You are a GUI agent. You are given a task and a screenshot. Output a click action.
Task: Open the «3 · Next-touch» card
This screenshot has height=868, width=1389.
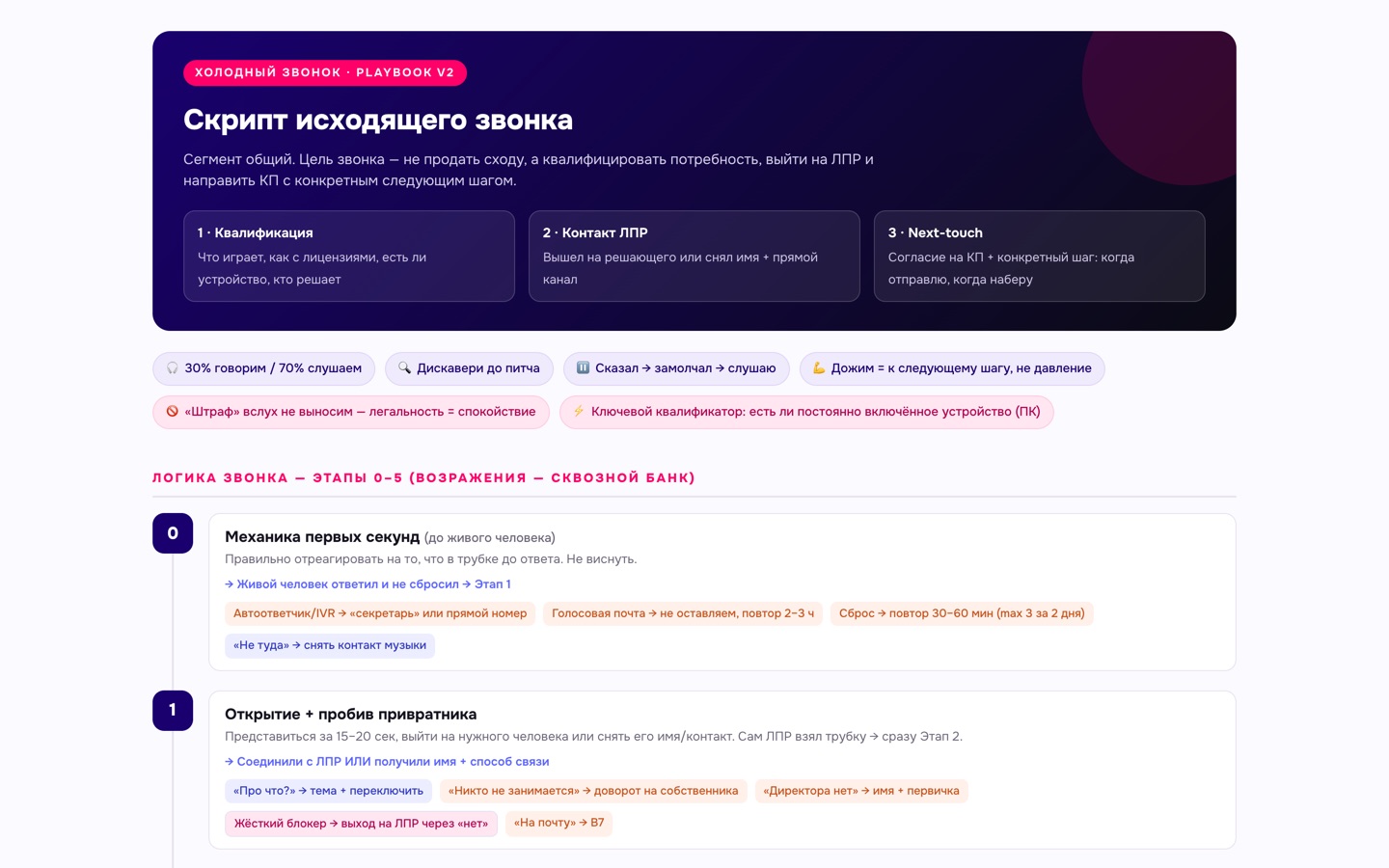coord(1040,257)
